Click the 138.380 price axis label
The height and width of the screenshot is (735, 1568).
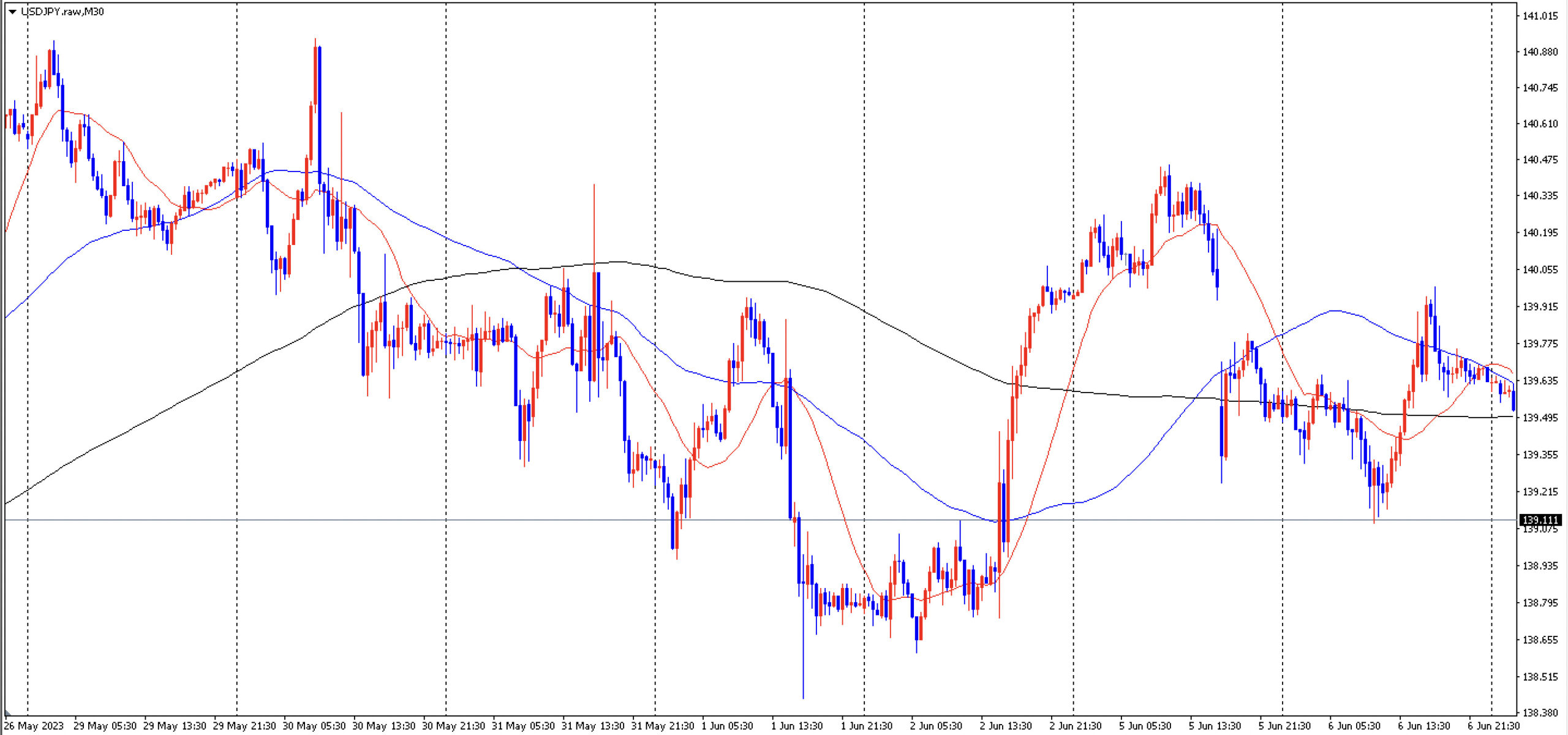[1540, 713]
